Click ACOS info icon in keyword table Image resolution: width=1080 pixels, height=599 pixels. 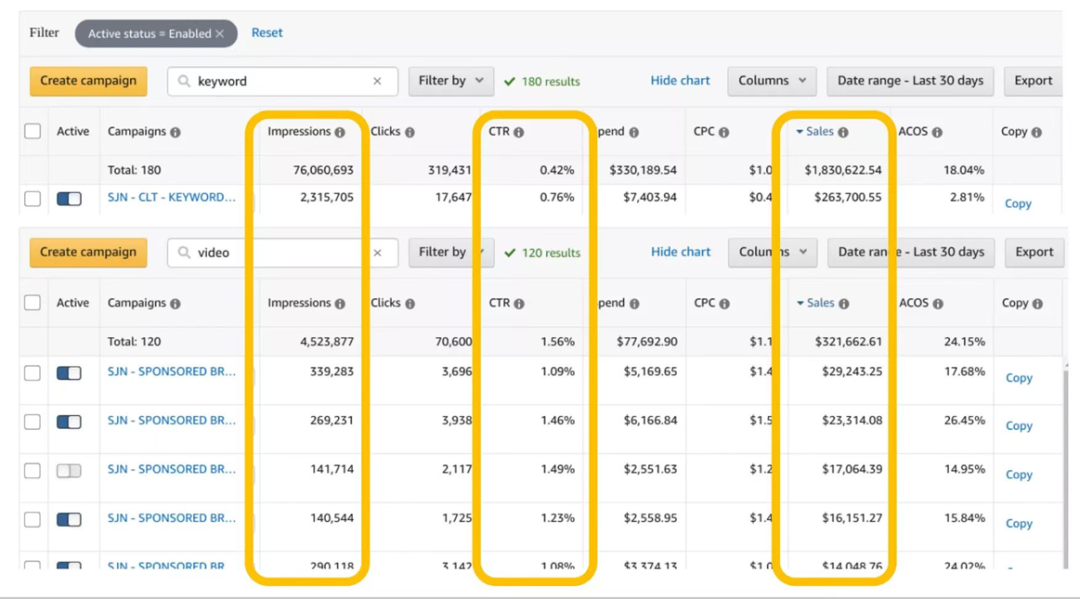(x=937, y=132)
